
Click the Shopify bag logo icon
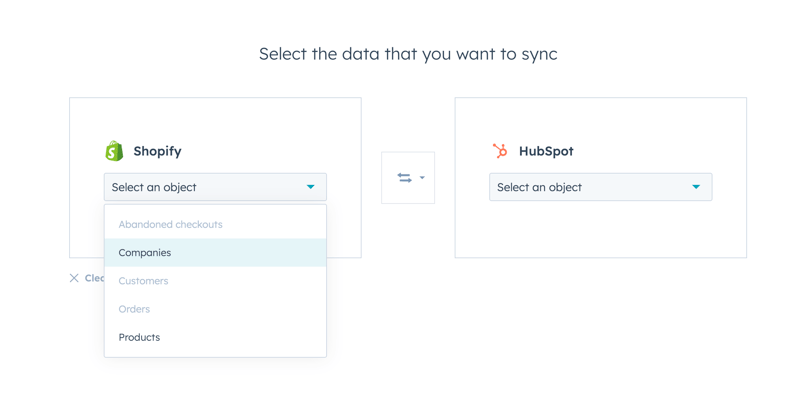[x=114, y=151]
